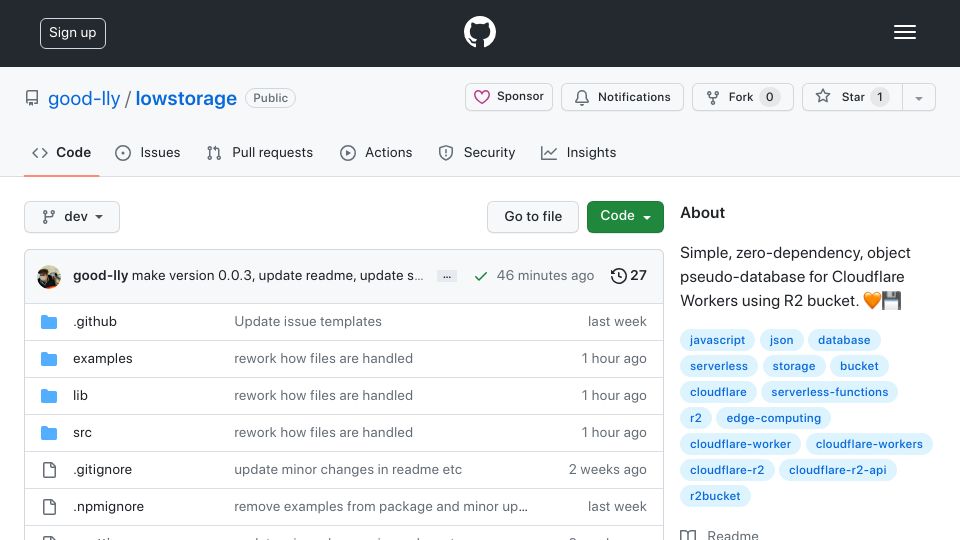Open the Pull requests tab
The height and width of the screenshot is (540, 960).
tap(260, 152)
